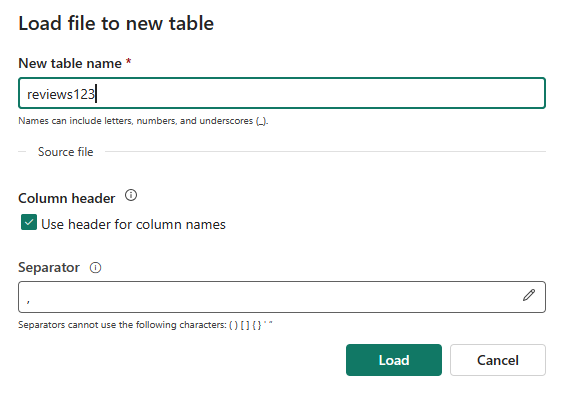562x399 pixels.
Task: Click the 'Use header for column names' label
Action: [133, 224]
